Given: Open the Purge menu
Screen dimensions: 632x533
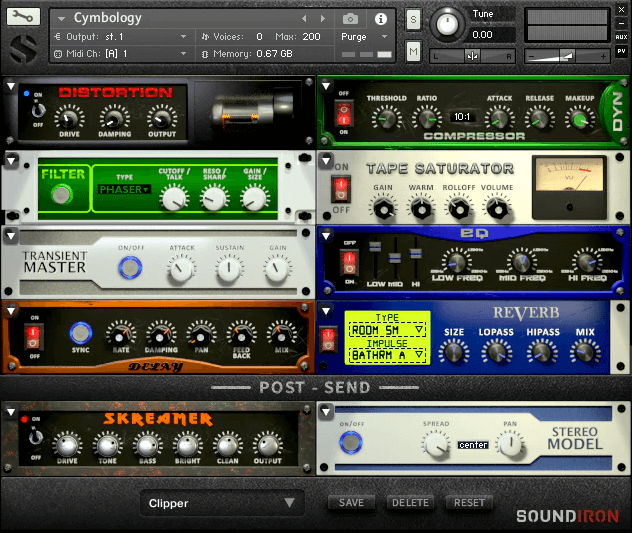Looking at the screenshot, I should 364,37.
